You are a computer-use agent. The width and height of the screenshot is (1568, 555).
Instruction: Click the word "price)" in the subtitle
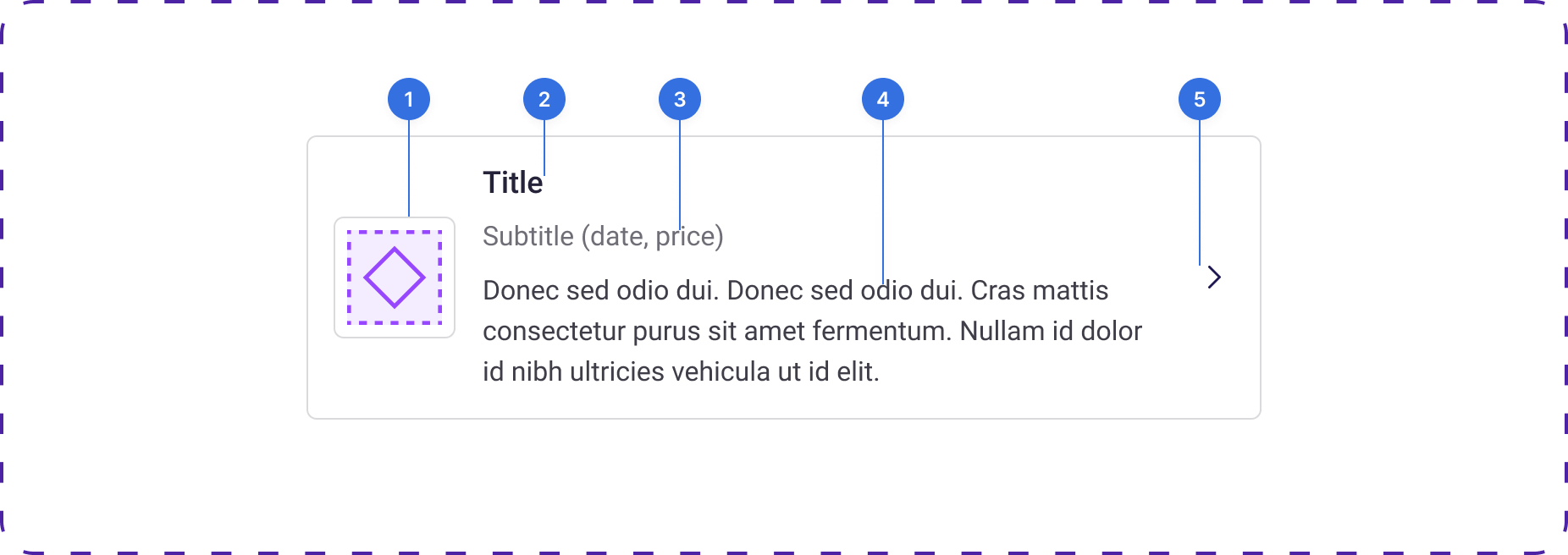[x=689, y=236]
